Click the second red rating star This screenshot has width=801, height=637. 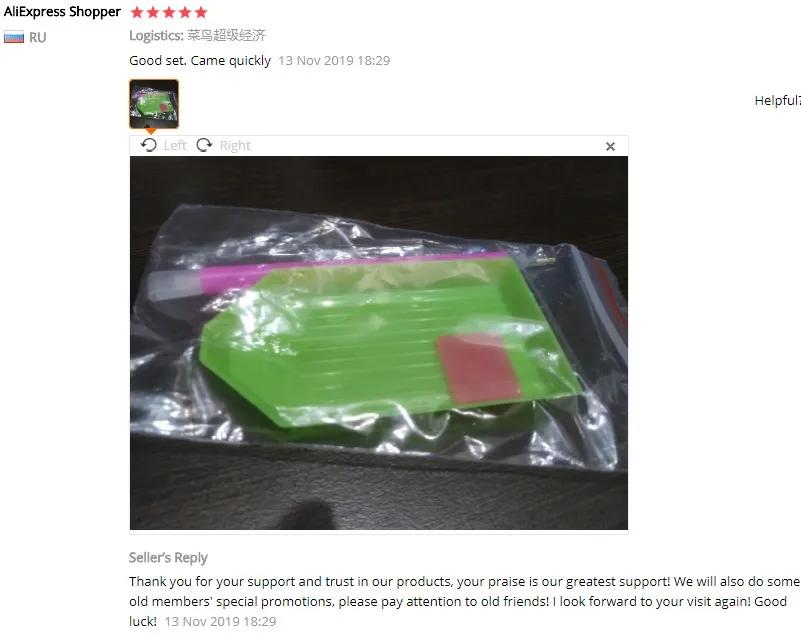click(x=153, y=12)
